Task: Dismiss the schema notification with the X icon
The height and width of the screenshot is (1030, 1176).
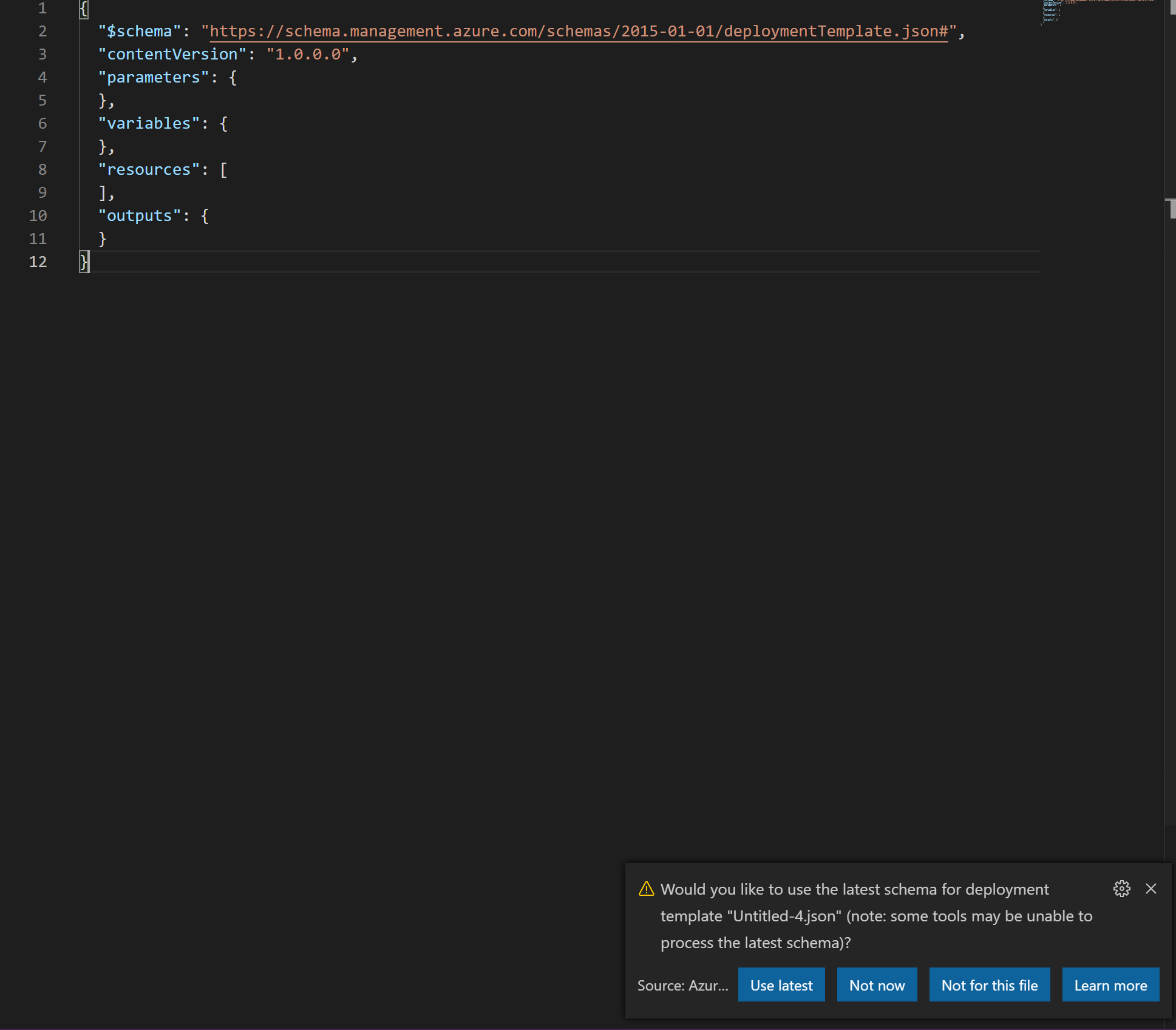Action: (1151, 889)
